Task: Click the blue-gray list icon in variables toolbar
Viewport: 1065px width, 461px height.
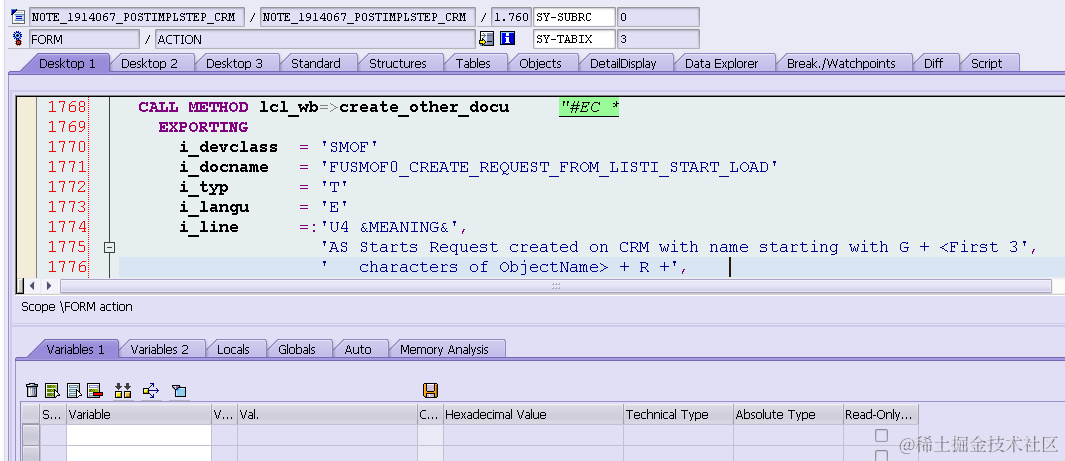Action: pyautogui.click(x=74, y=390)
